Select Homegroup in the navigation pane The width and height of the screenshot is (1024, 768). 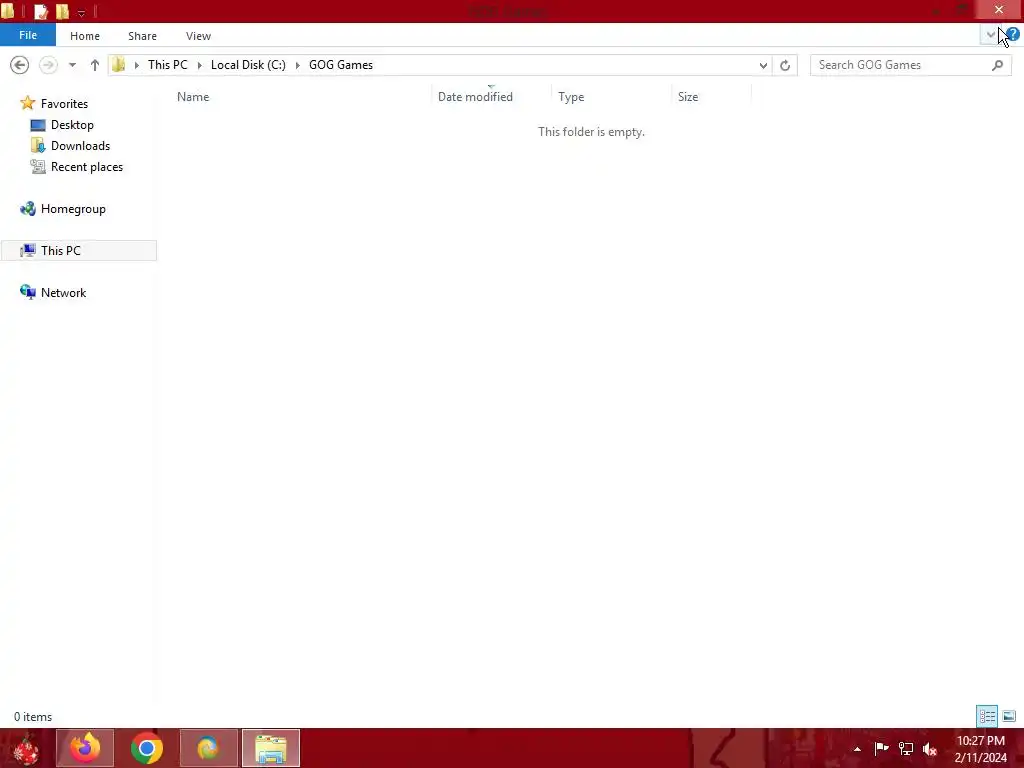(x=73, y=209)
